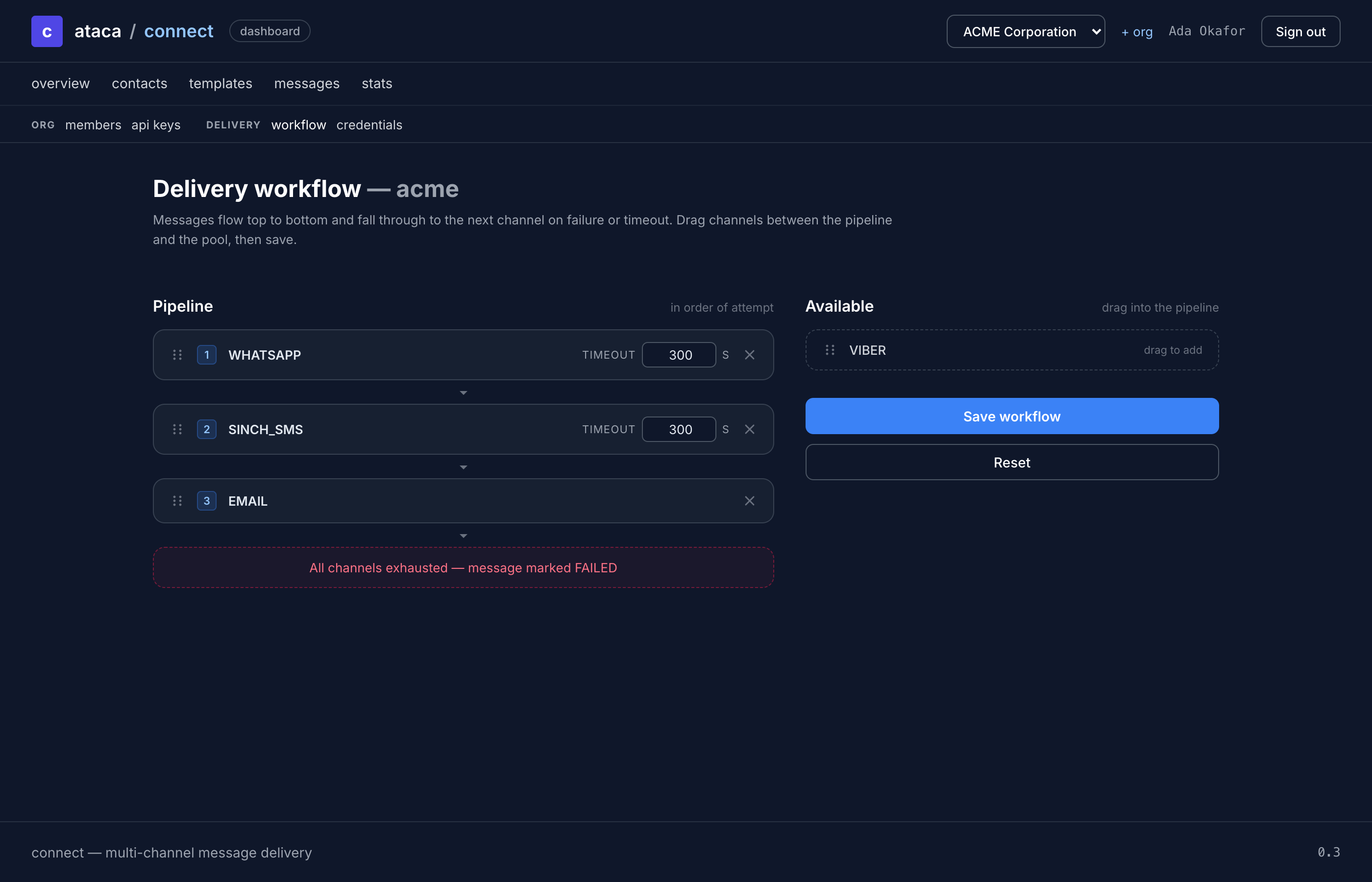The width and height of the screenshot is (1372, 882).
Task: Grab the EMAIL row drag handle
Action: [177, 501]
